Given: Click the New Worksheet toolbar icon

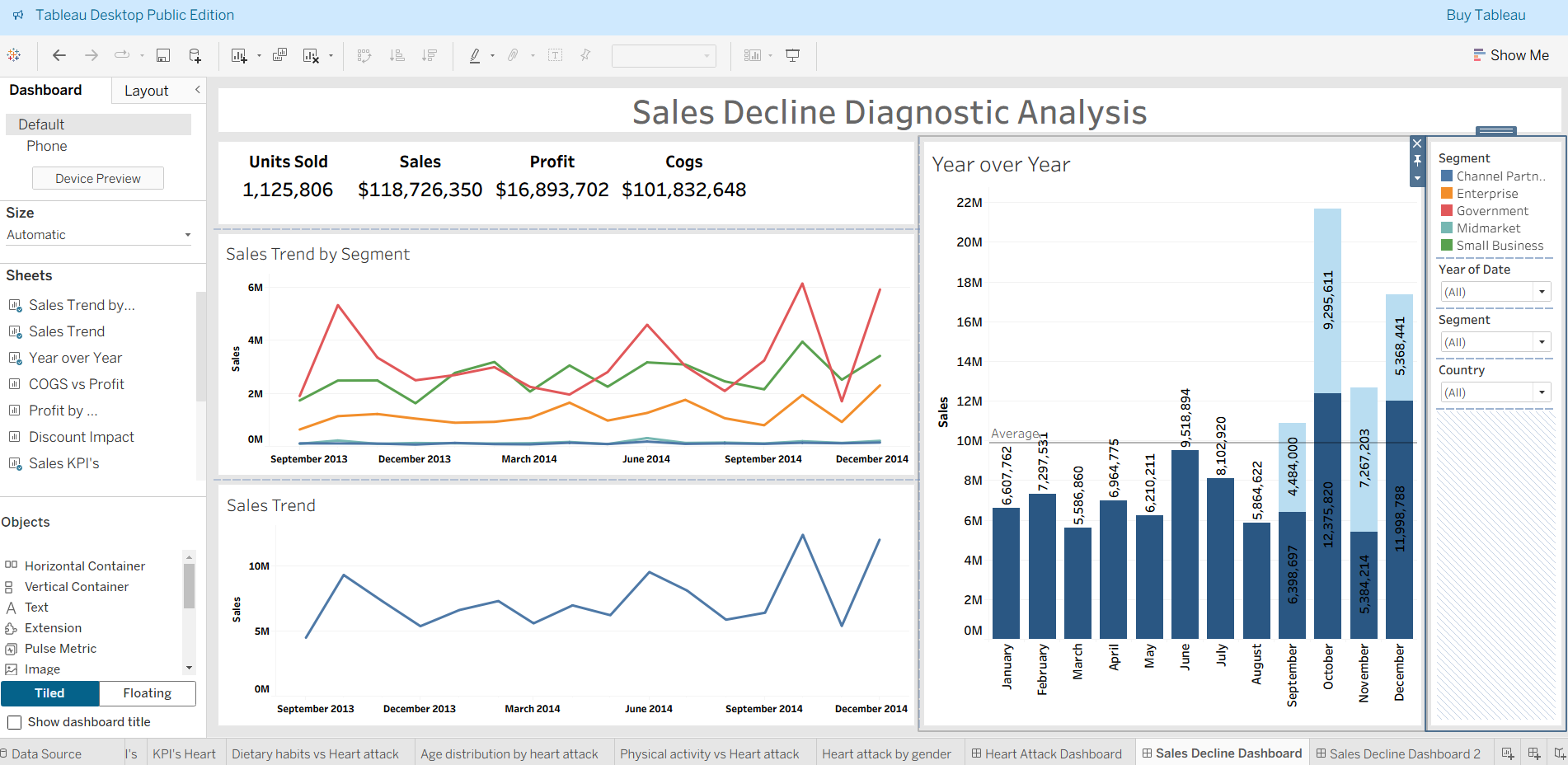Looking at the screenshot, I should coord(239,55).
